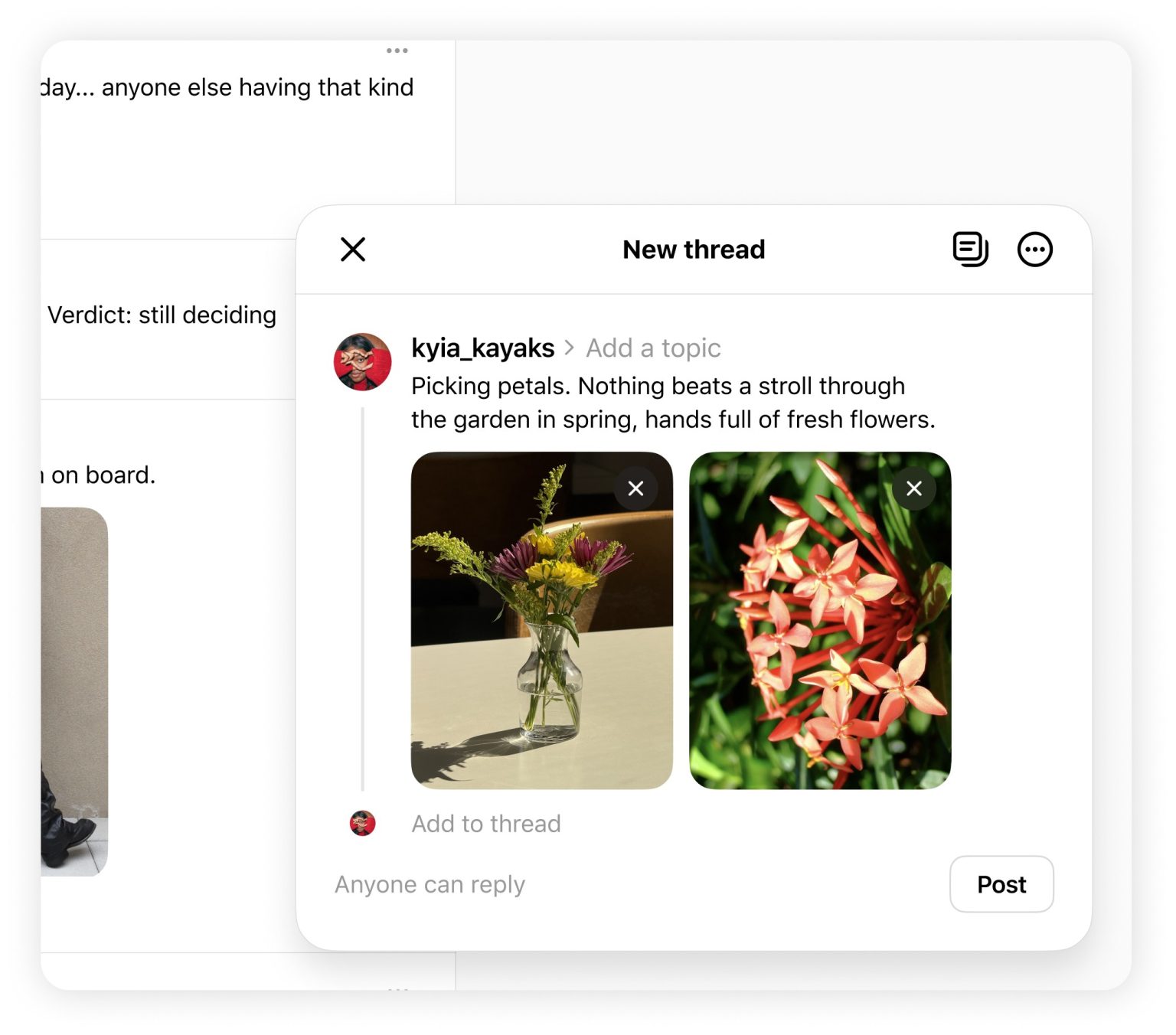1176x1035 pixels.
Task: Click the Picking petals post text
Action: pos(658,403)
